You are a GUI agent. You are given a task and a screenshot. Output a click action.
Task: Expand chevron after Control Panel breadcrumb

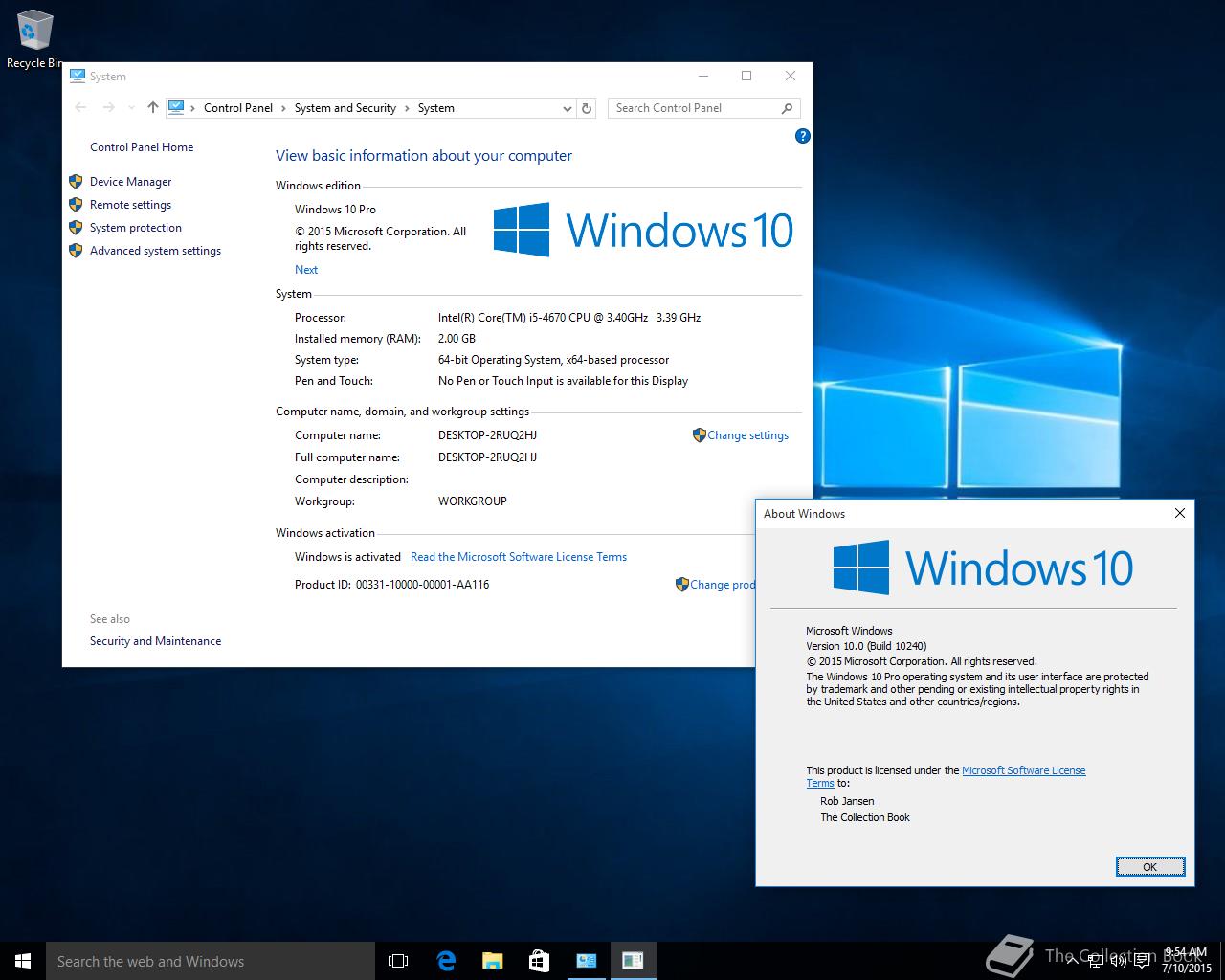click(x=283, y=108)
